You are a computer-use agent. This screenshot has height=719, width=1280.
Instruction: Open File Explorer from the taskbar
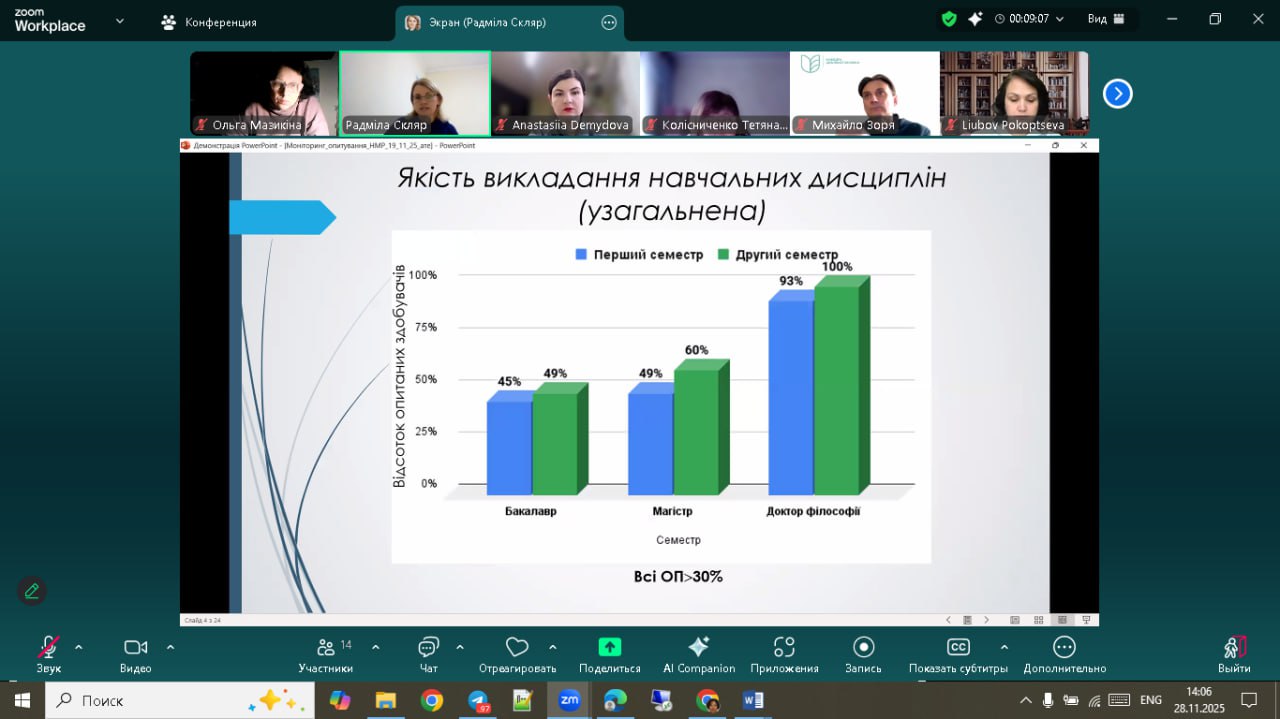tap(386, 700)
